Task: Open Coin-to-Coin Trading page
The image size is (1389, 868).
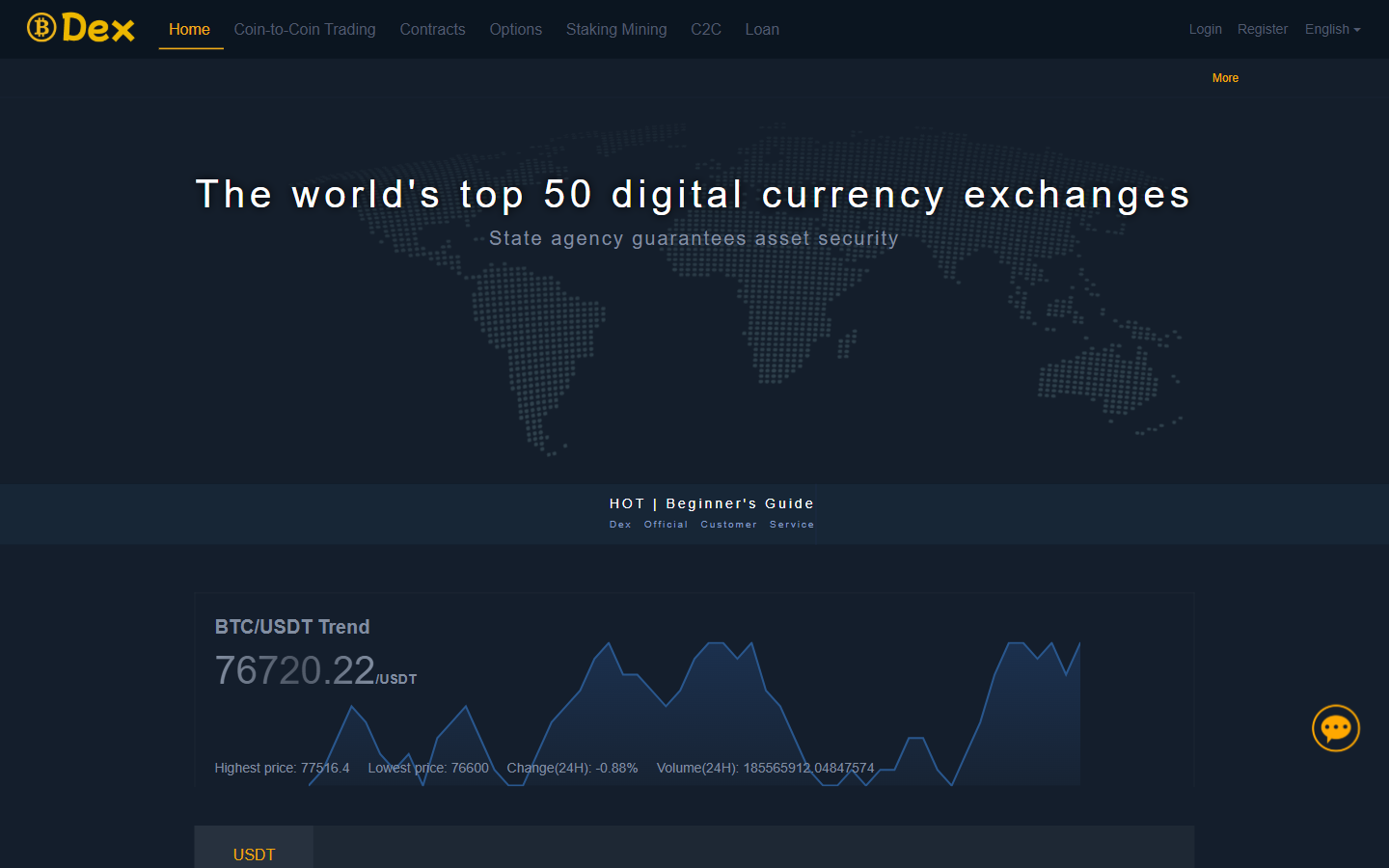Action: (x=305, y=29)
